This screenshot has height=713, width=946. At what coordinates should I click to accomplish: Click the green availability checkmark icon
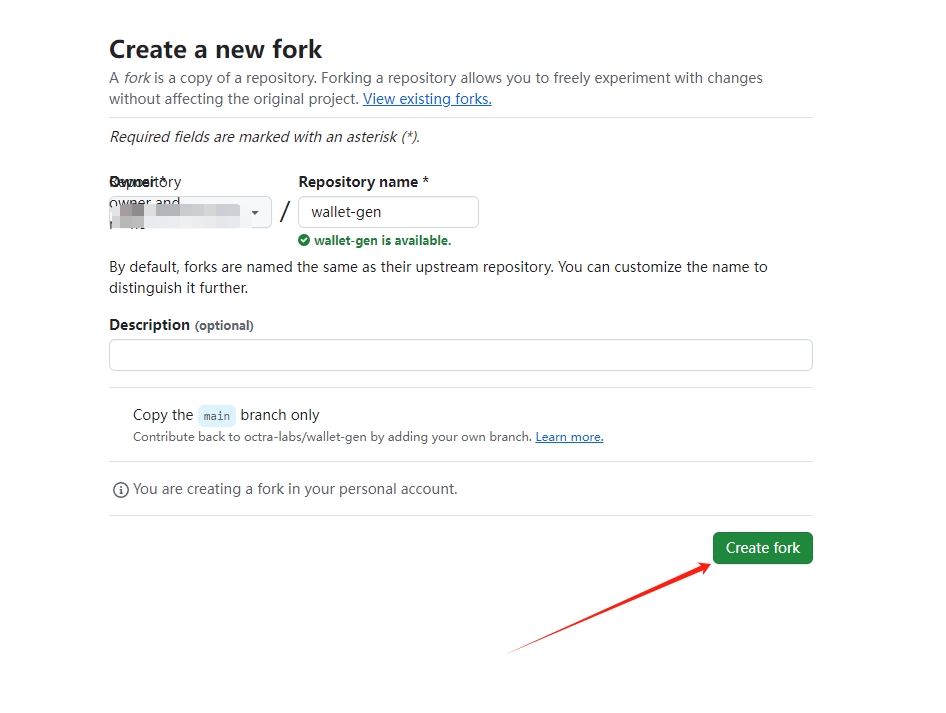[304, 240]
